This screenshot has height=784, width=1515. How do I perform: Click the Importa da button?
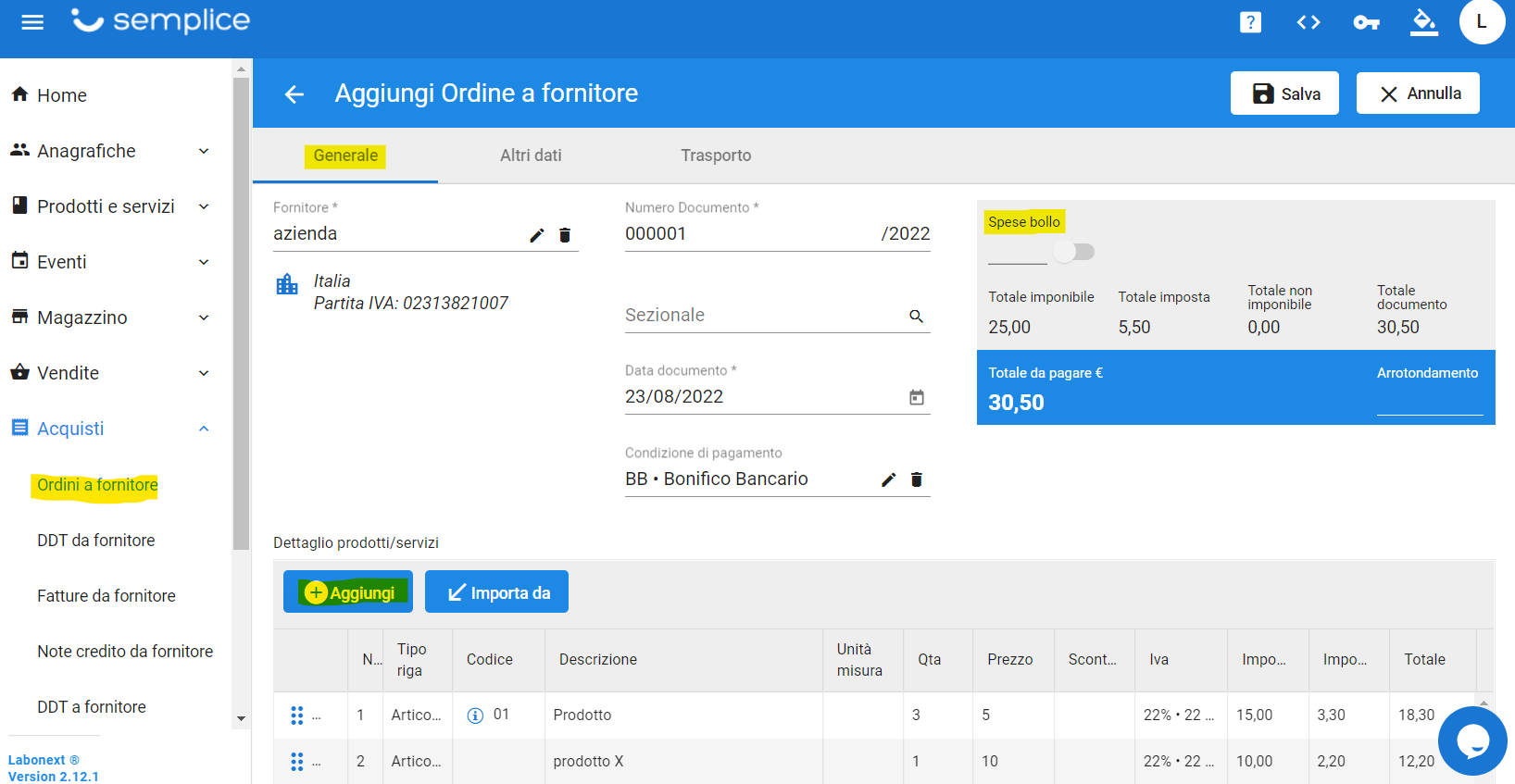tap(496, 592)
